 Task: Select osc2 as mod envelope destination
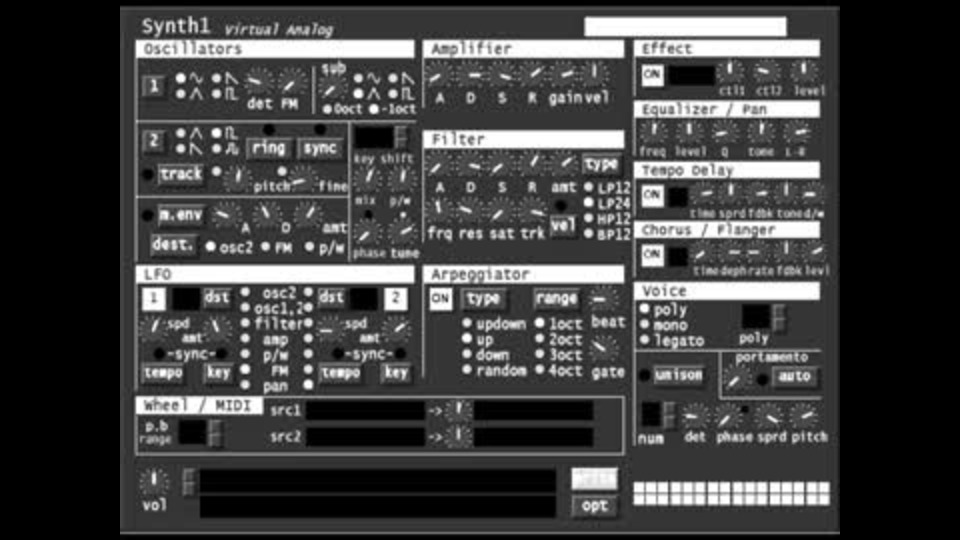pyautogui.click(x=211, y=247)
